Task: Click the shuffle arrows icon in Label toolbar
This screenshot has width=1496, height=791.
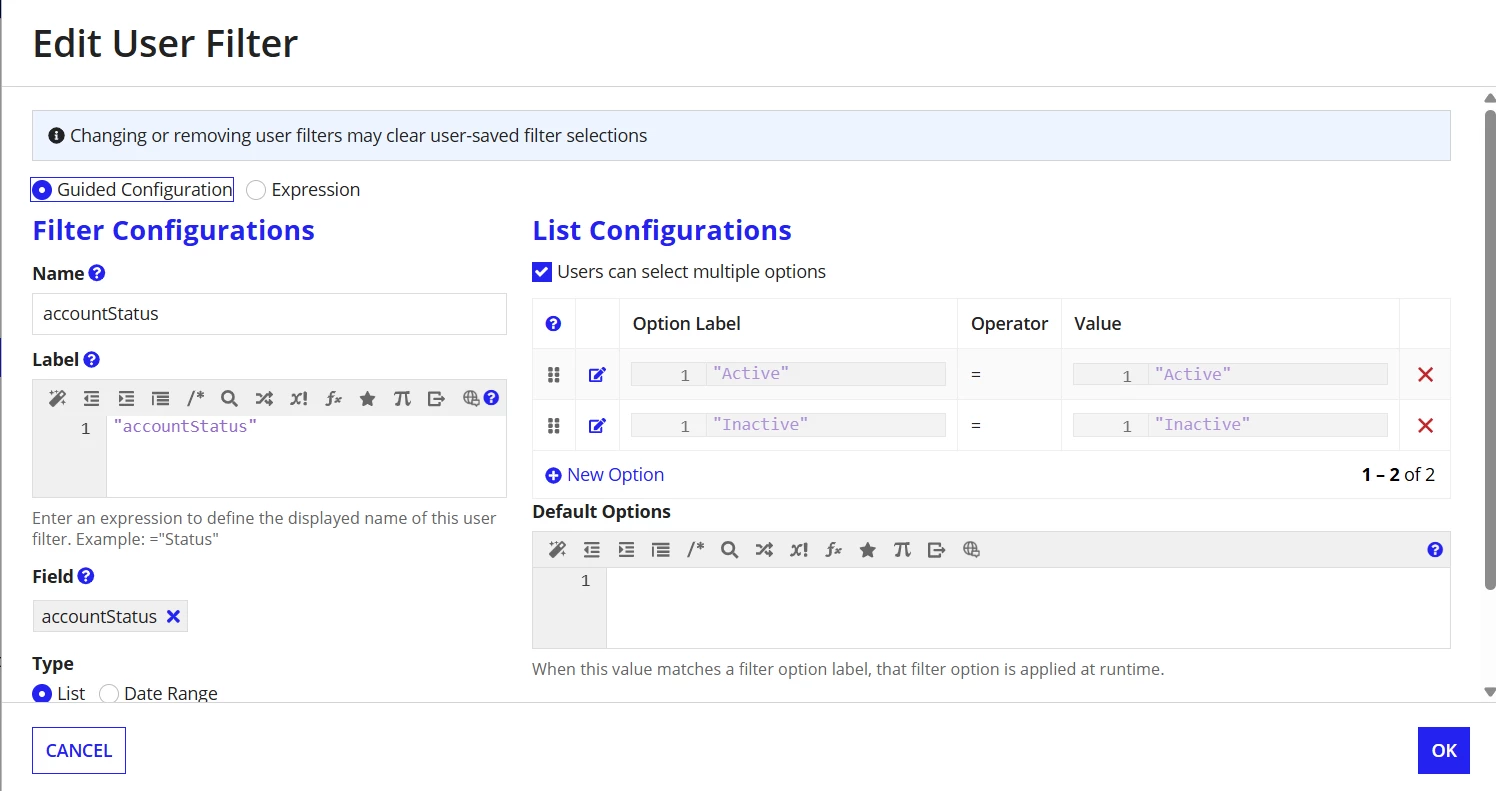Action: click(264, 398)
